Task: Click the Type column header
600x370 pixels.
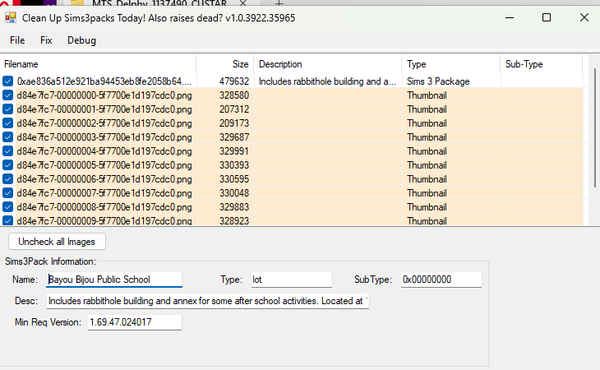Action: [451, 64]
